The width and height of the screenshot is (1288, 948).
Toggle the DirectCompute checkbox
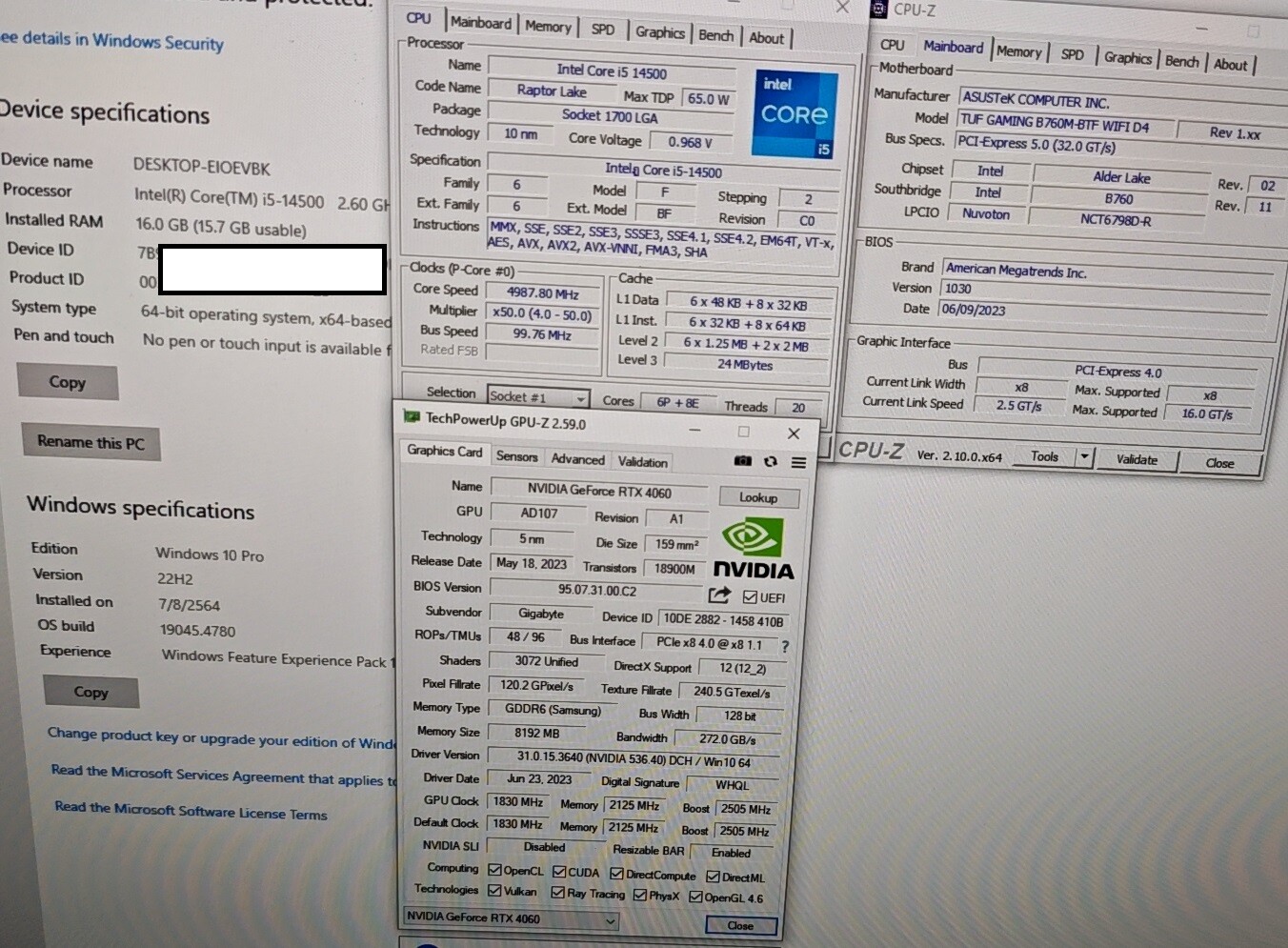616,874
